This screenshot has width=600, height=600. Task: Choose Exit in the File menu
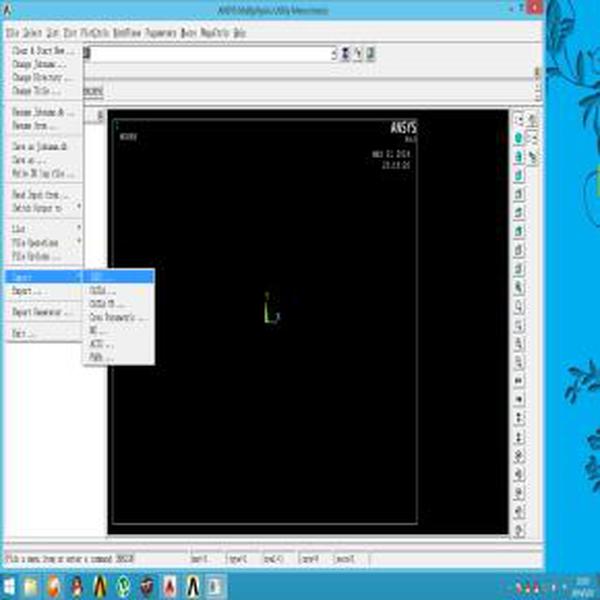(x=44, y=334)
